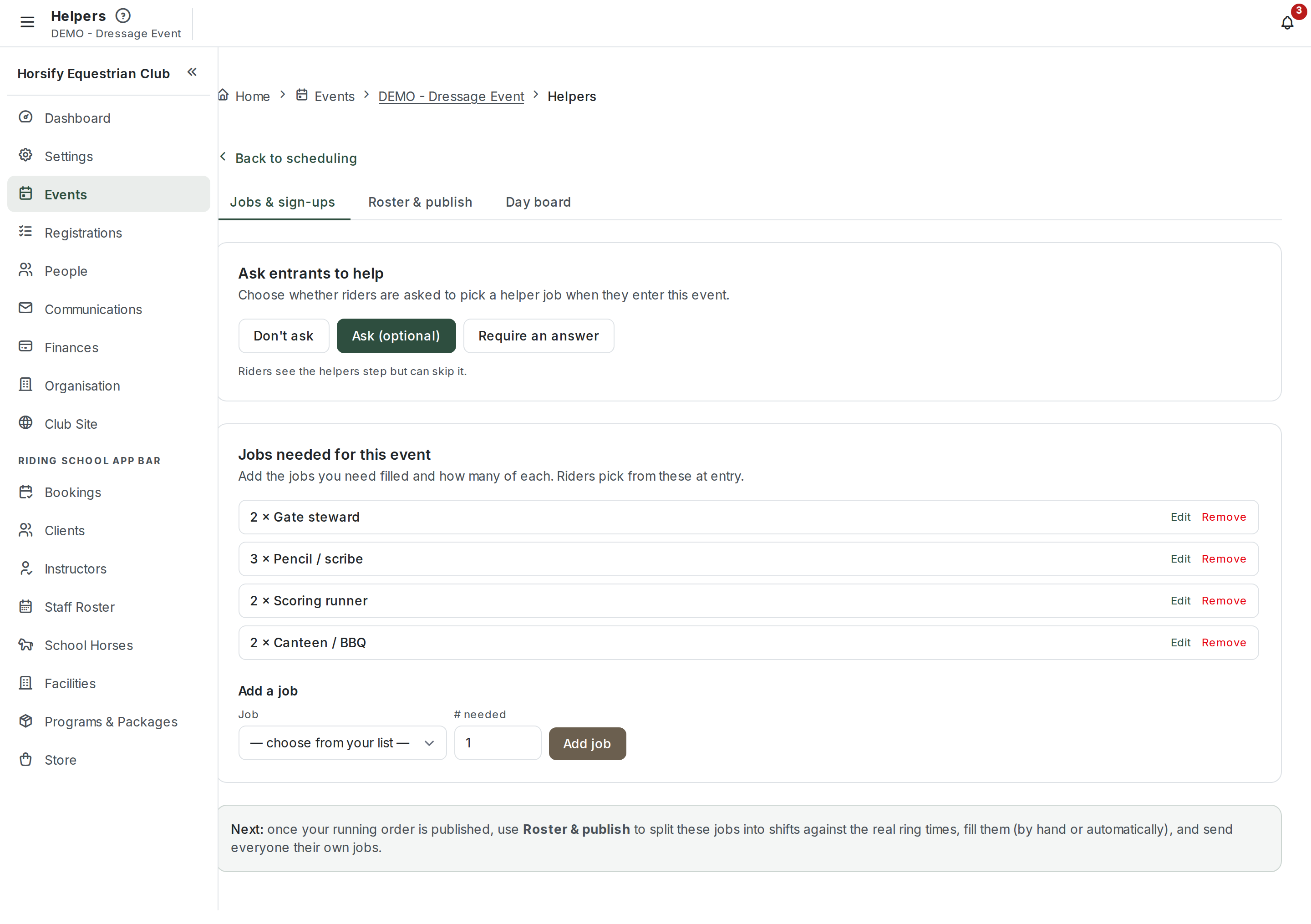Go to Home via breadcrumb
This screenshot has width=1311, height=924.
pos(252,96)
